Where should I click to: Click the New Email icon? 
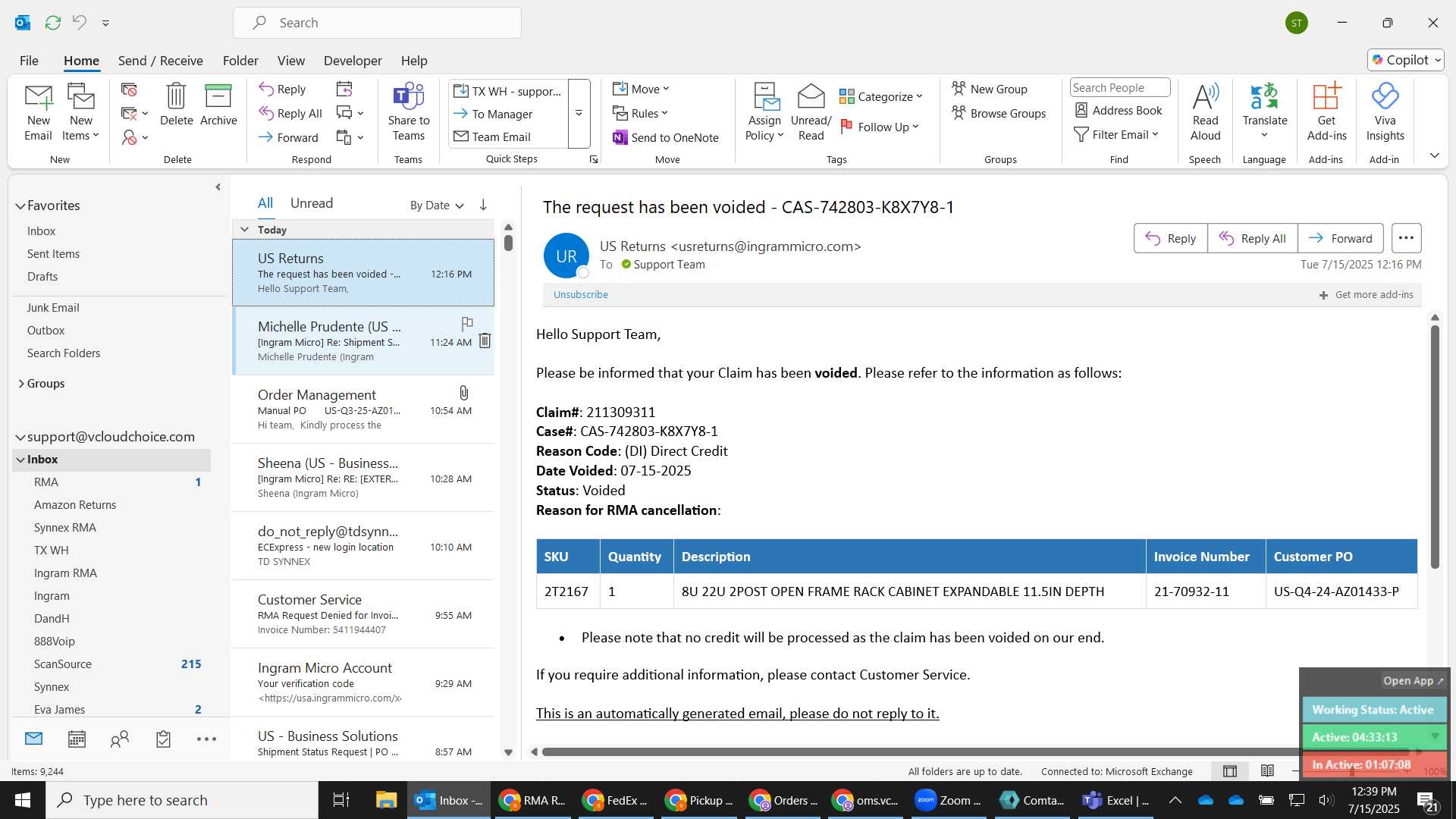(x=38, y=112)
